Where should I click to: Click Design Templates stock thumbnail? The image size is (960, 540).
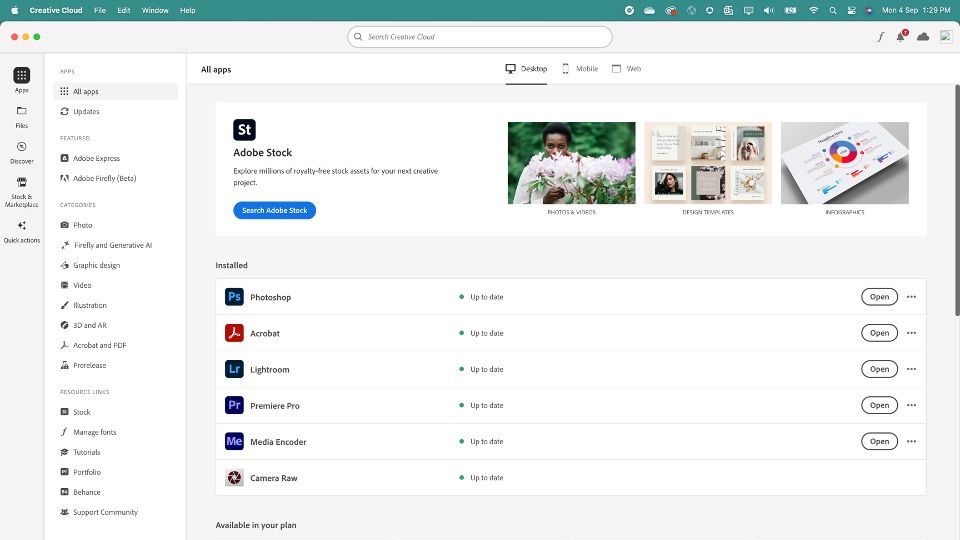(x=708, y=163)
